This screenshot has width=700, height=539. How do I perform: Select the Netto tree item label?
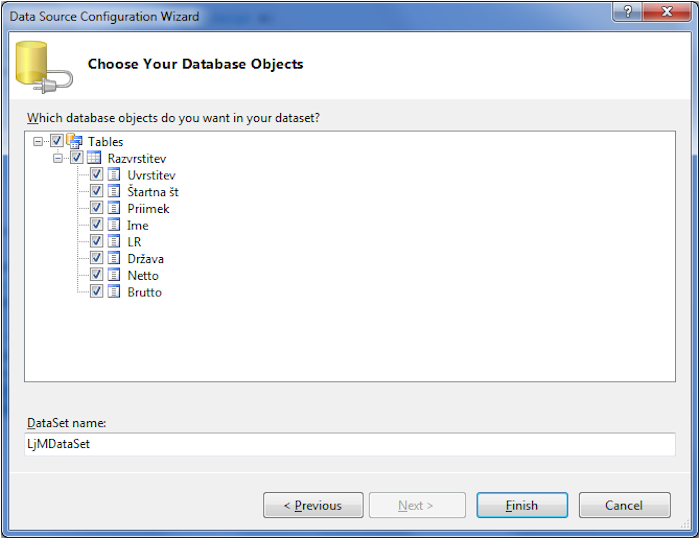point(143,275)
